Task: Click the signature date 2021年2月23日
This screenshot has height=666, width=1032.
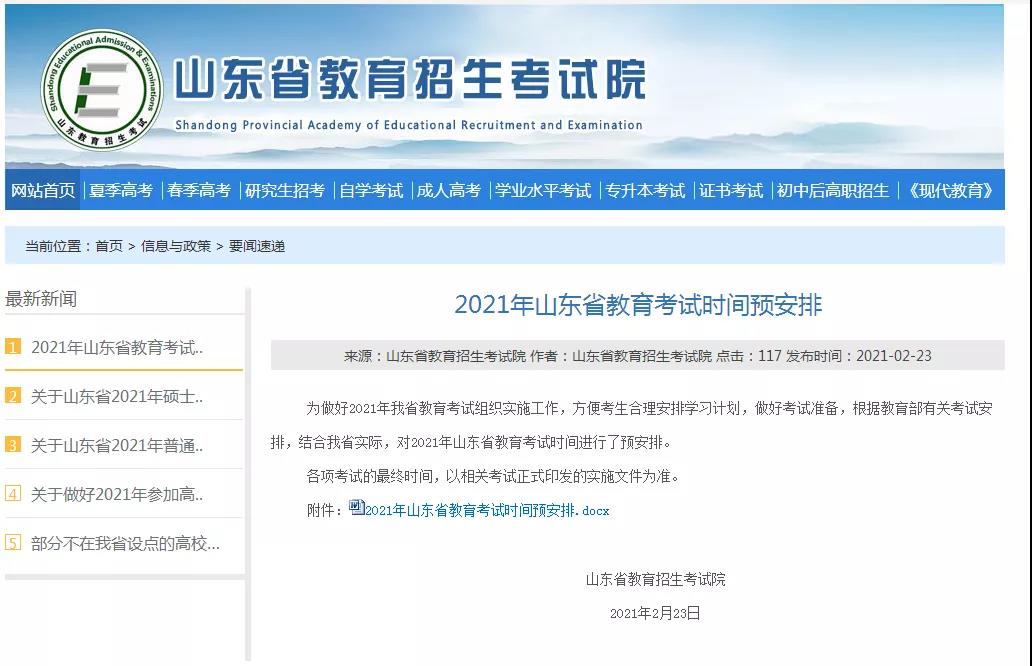Action: (x=655, y=613)
